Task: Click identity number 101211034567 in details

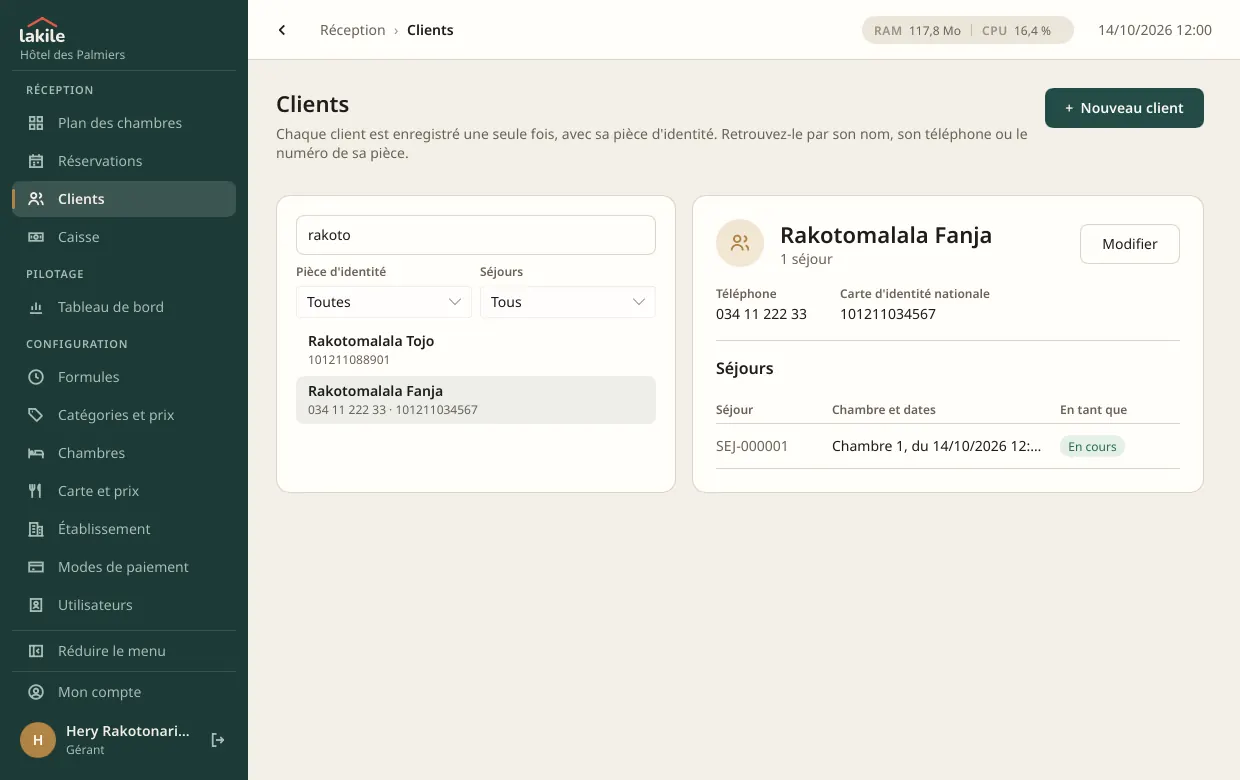Action: (x=888, y=314)
